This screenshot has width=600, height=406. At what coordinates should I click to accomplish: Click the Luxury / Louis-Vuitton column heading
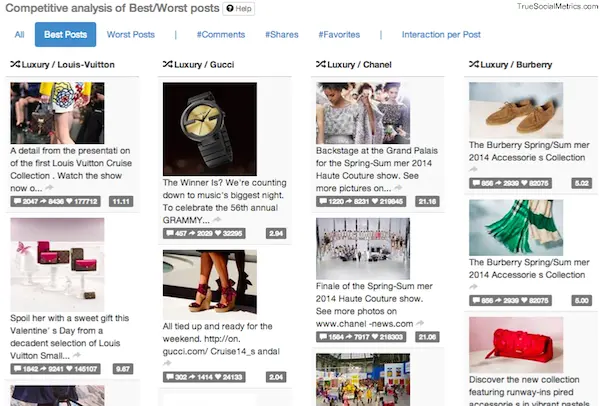click(x=68, y=64)
